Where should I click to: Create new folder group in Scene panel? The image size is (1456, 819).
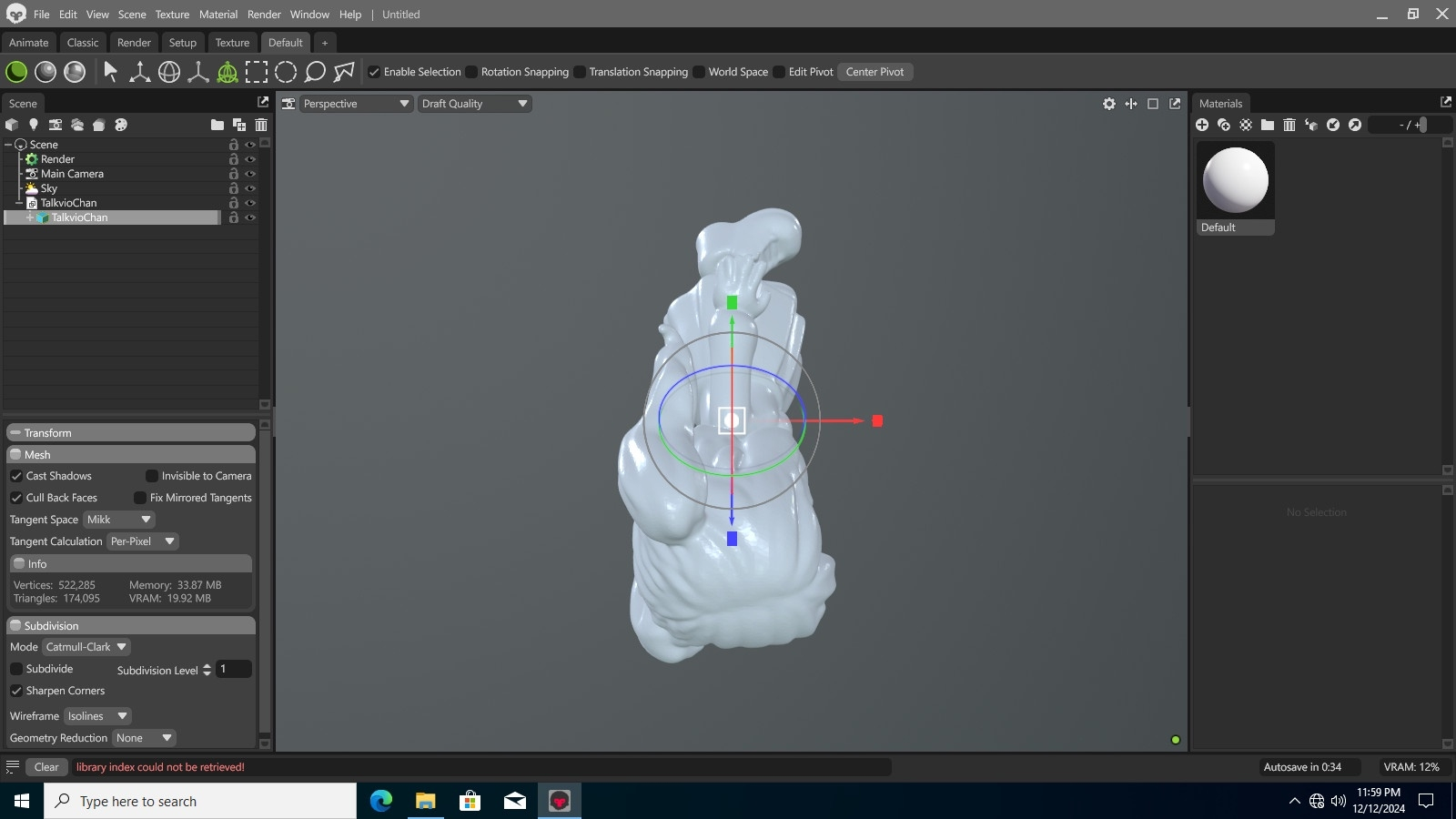pos(217,125)
